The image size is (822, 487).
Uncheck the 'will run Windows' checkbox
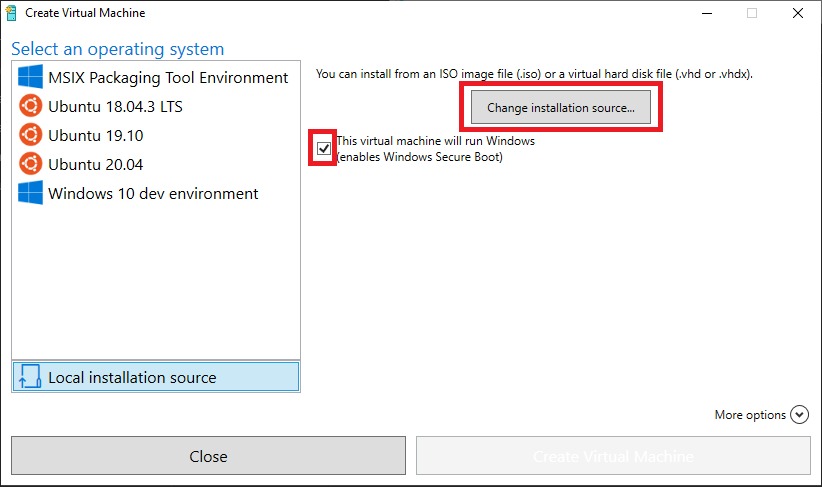click(x=323, y=149)
